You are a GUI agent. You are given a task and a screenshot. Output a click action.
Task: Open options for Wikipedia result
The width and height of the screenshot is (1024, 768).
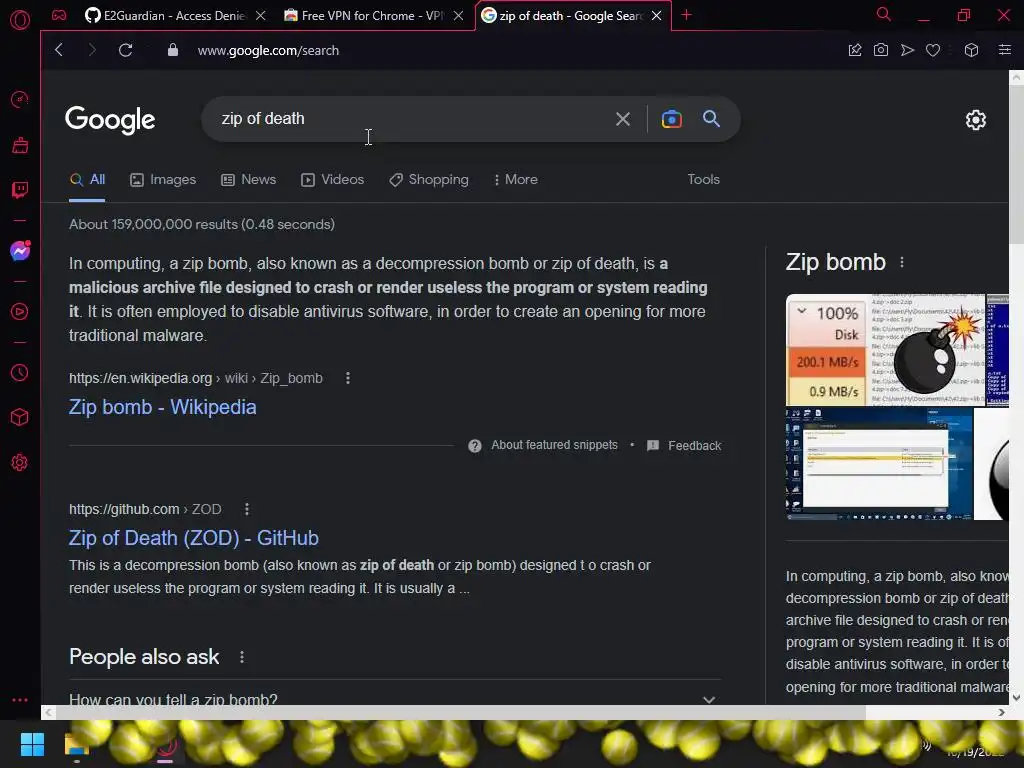(x=347, y=378)
